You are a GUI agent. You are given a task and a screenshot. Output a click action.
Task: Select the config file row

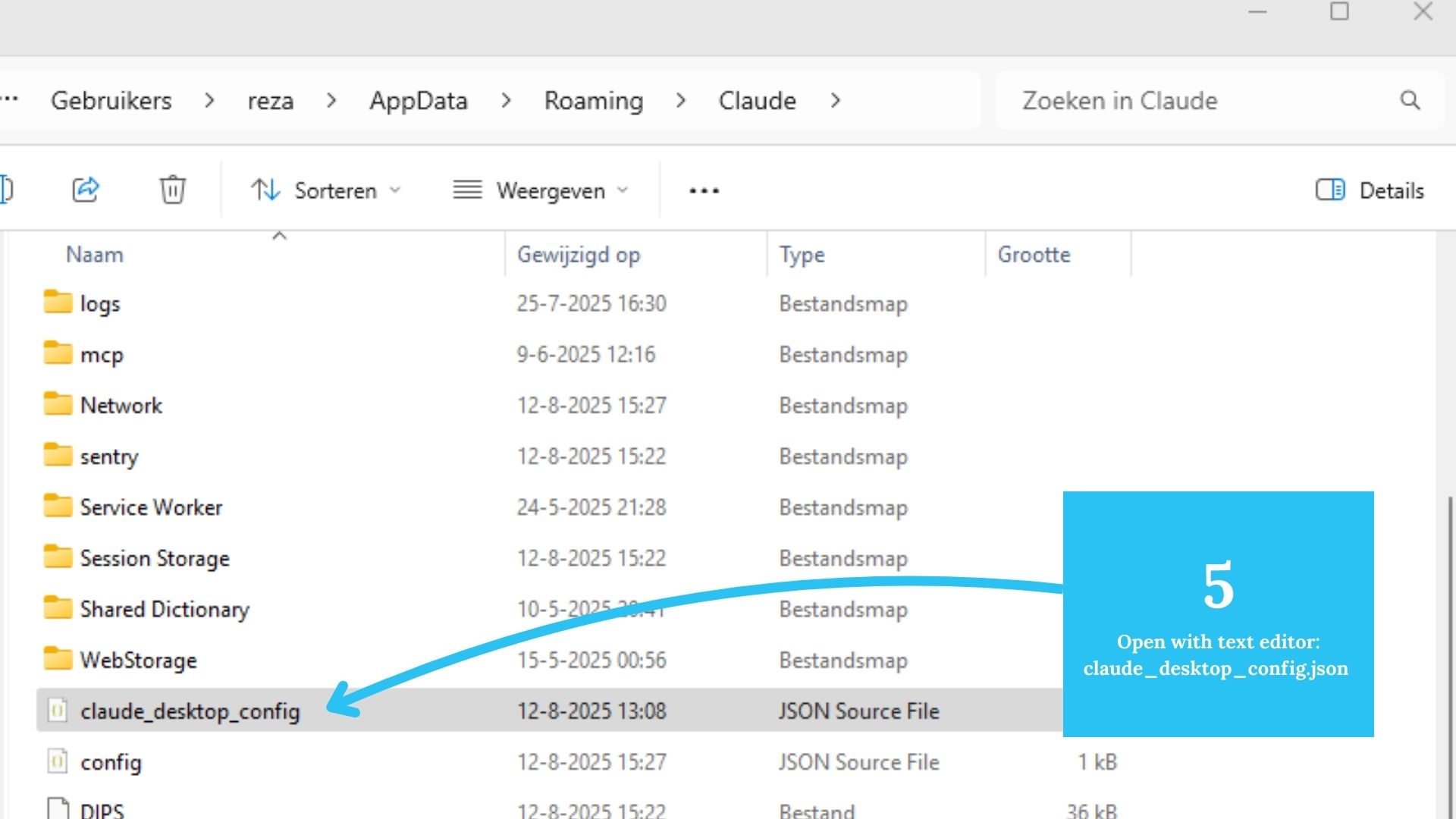tap(111, 761)
